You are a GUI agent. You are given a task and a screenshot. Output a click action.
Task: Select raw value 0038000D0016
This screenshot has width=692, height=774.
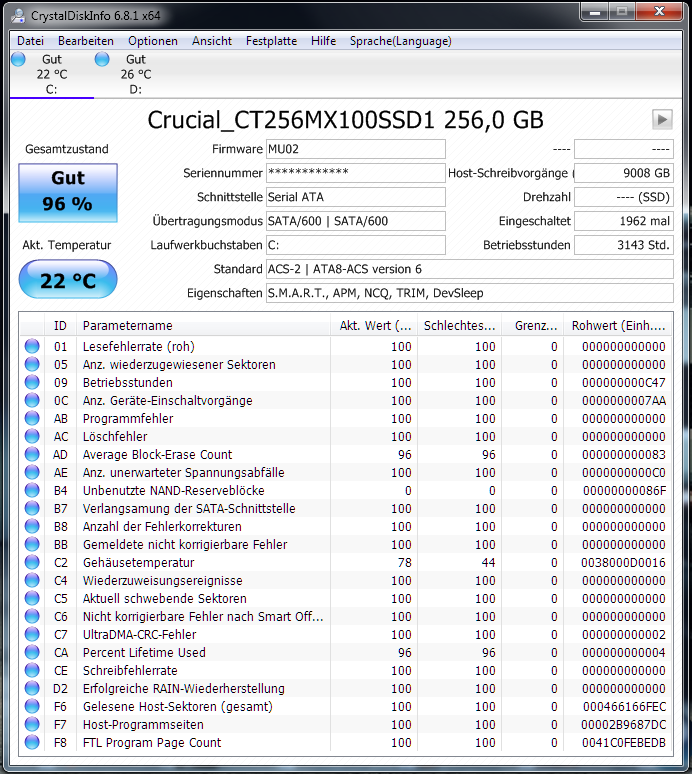tap(623, 563)
